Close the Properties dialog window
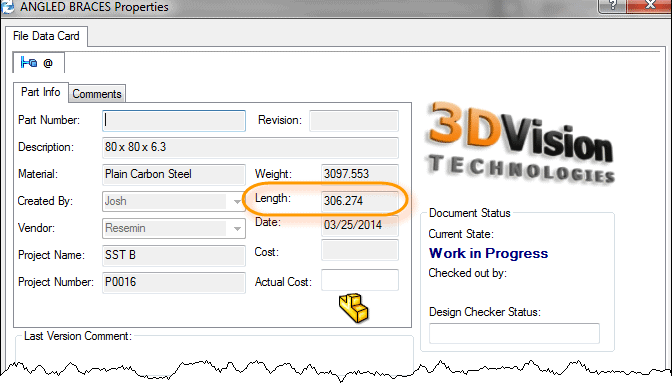 tap(650, 6)
